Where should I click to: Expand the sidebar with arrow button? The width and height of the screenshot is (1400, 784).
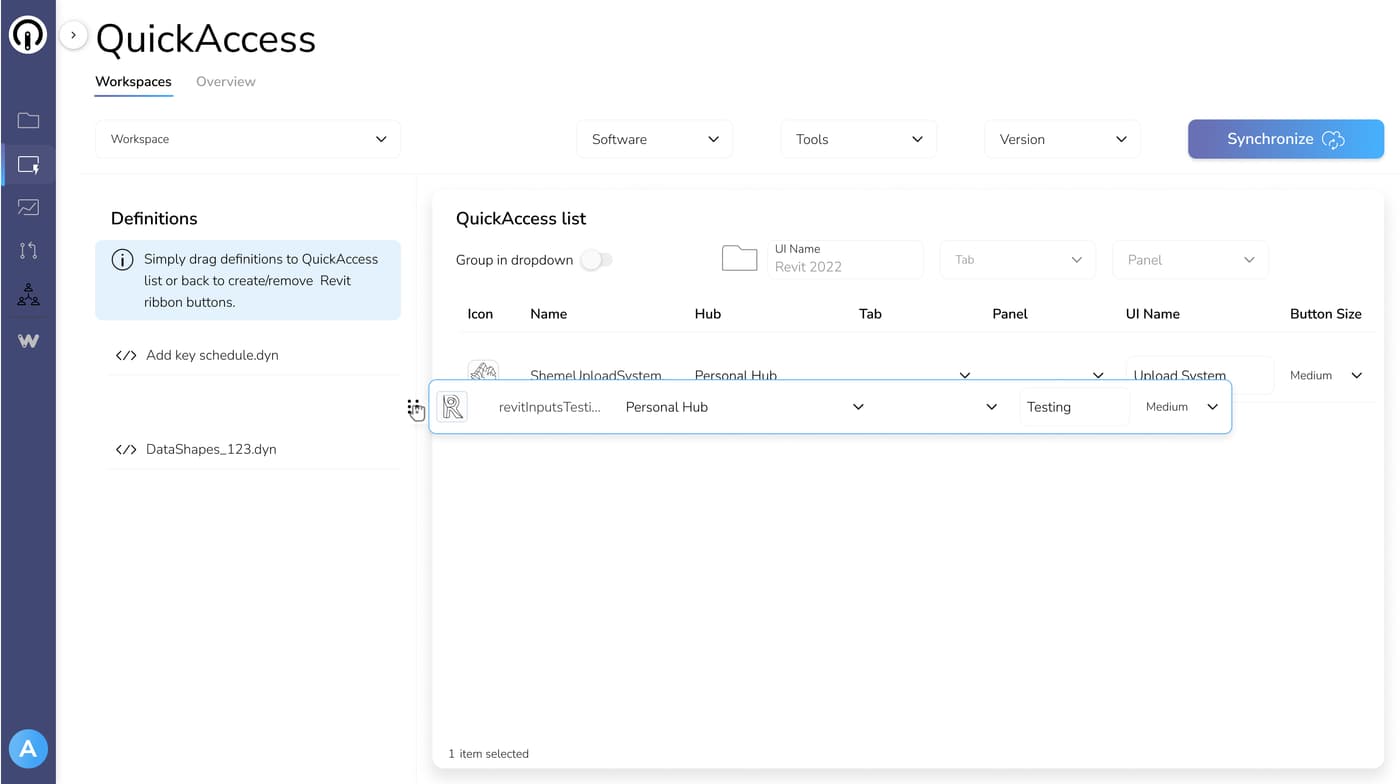tap(73, 35)
